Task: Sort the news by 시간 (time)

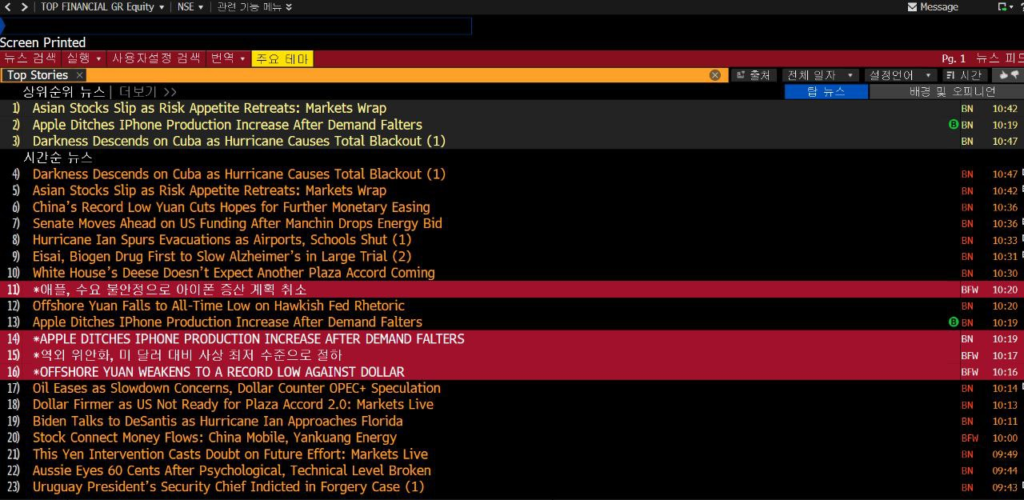Action: point(965,75)
